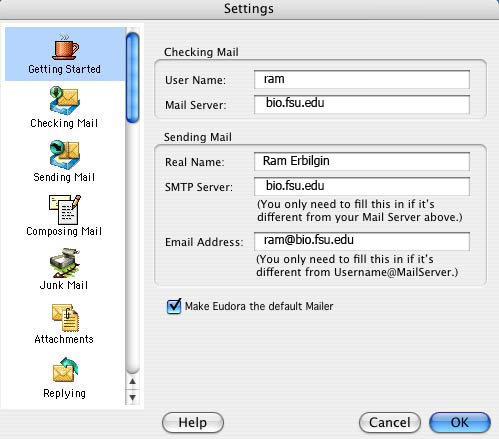This screenshot has height=439, width=499.
Task: Confirm settings with the OK button
Action: [460, 422]
